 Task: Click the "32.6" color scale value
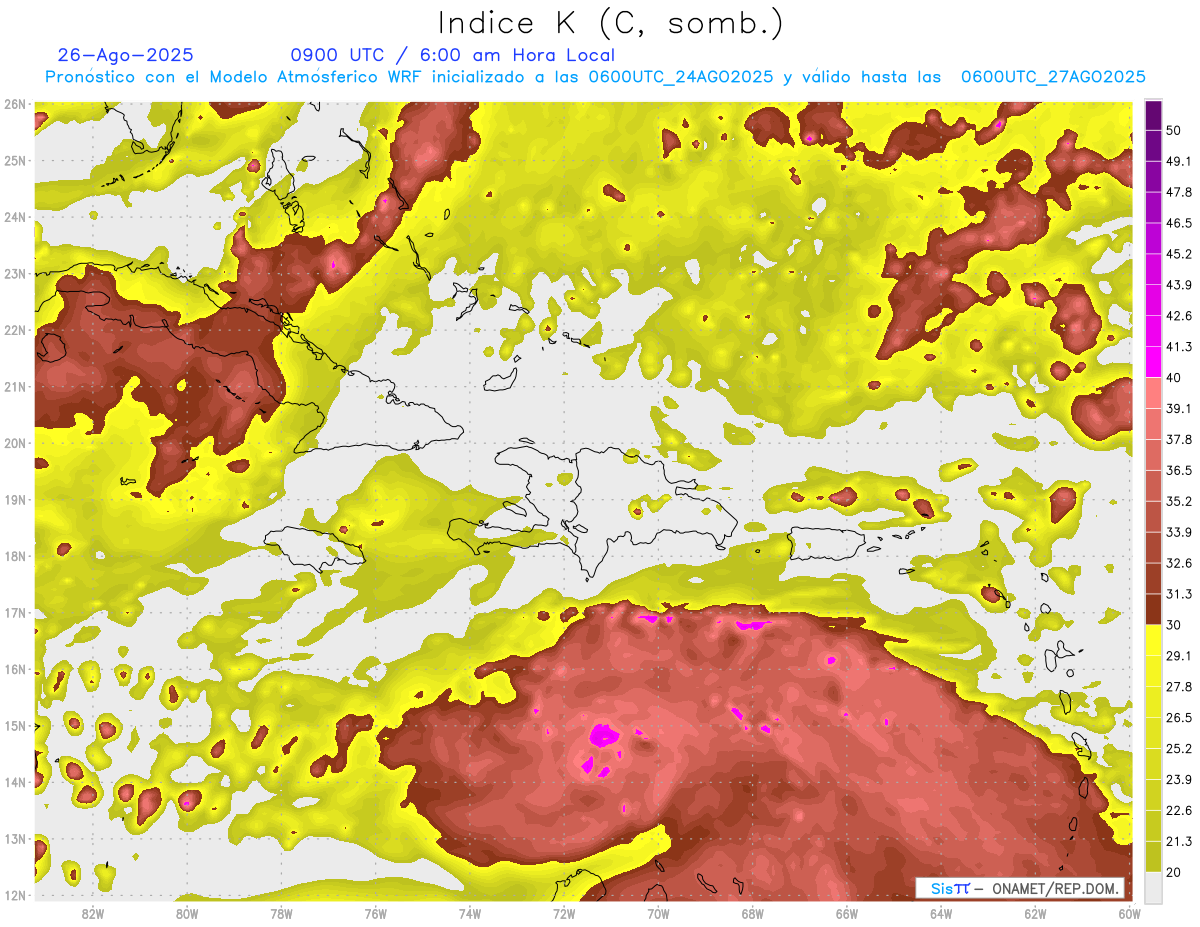pos(1179,563)
